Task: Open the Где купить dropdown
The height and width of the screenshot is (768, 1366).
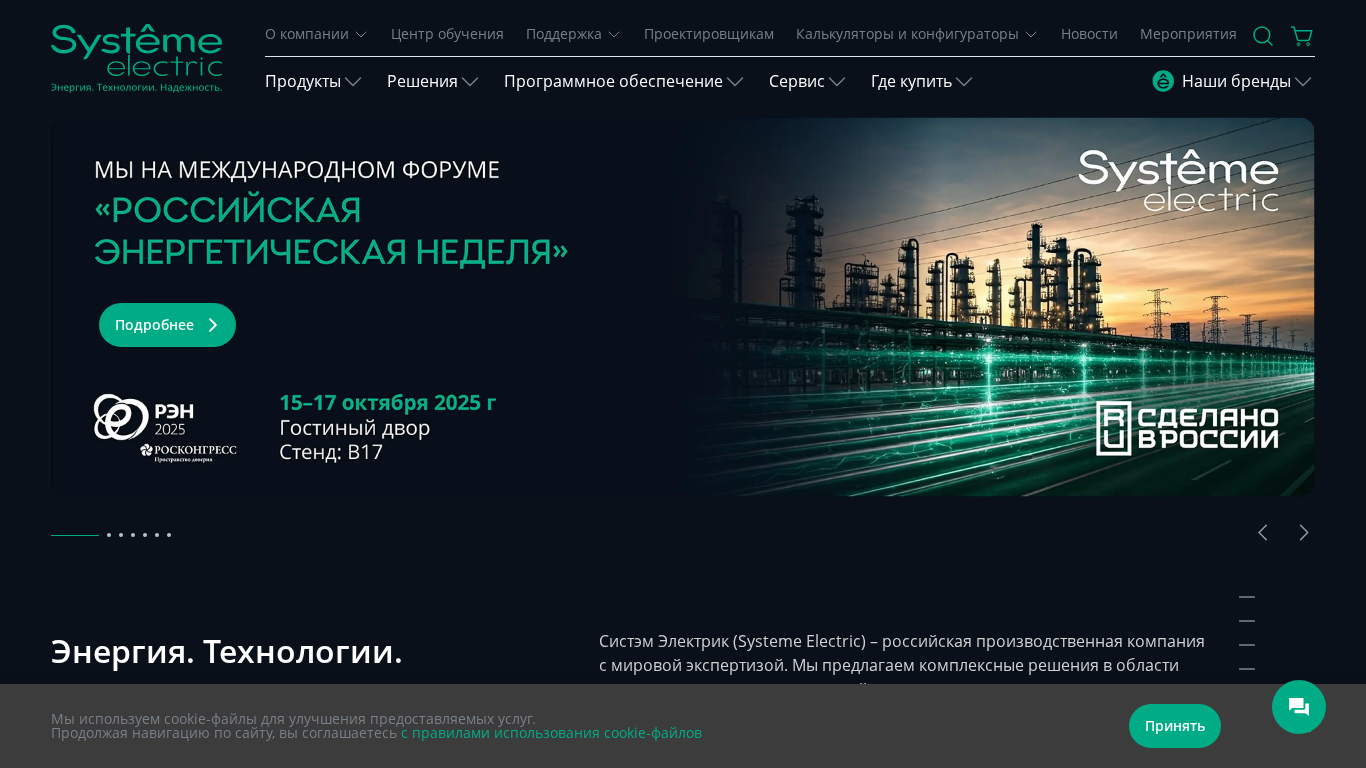Action: [x=921, y=81]
